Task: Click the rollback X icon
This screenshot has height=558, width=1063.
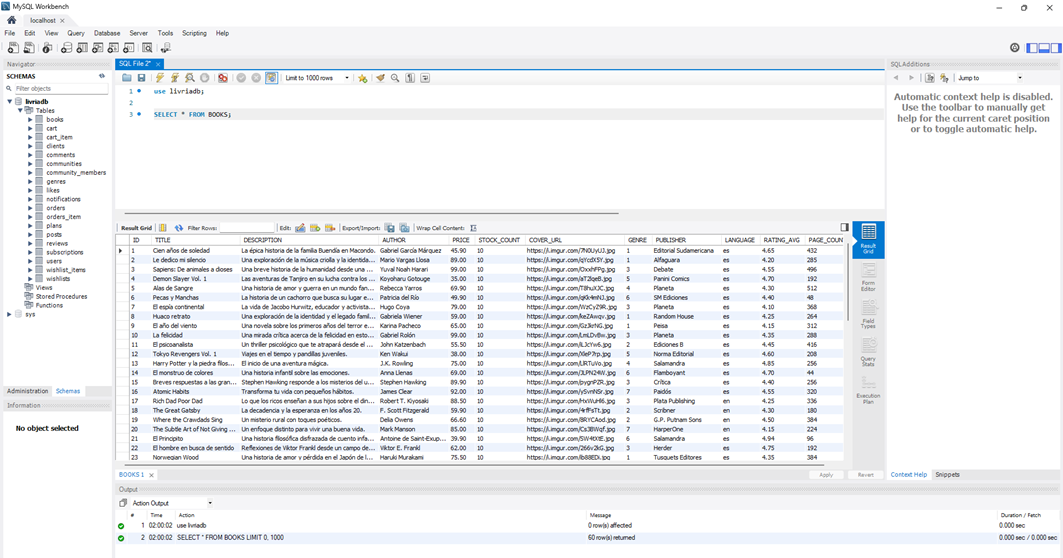Action: click(256, 78)
